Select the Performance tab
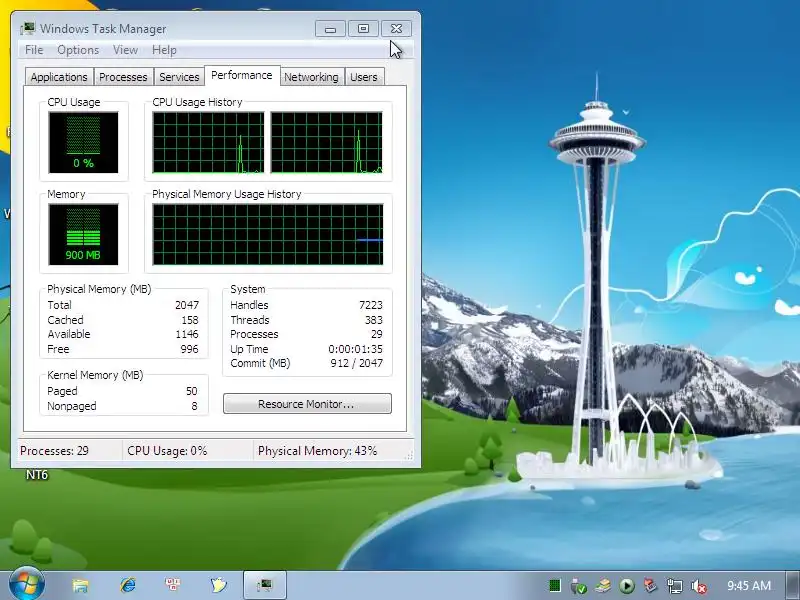Image resolution: width=800 pixels, height=600 pixels. 242,76
